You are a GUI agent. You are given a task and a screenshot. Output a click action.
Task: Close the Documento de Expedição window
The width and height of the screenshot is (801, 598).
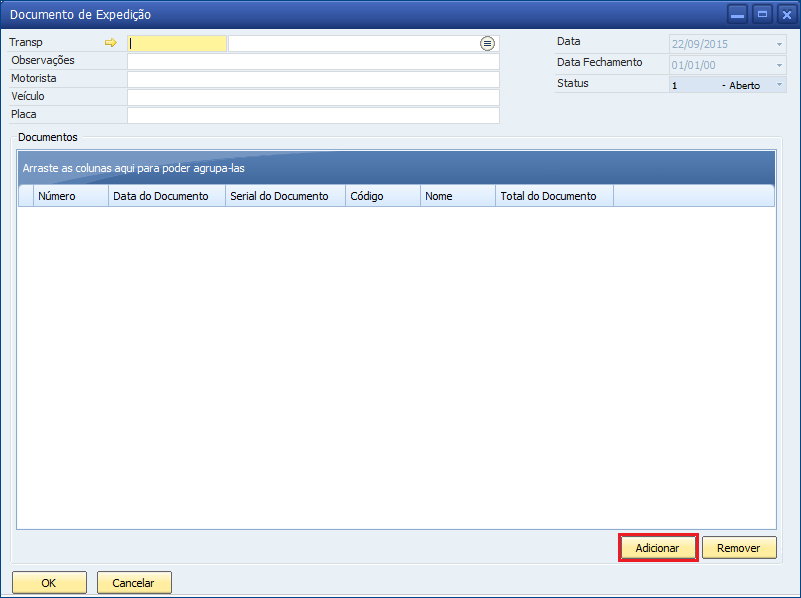tap(787, 15)
